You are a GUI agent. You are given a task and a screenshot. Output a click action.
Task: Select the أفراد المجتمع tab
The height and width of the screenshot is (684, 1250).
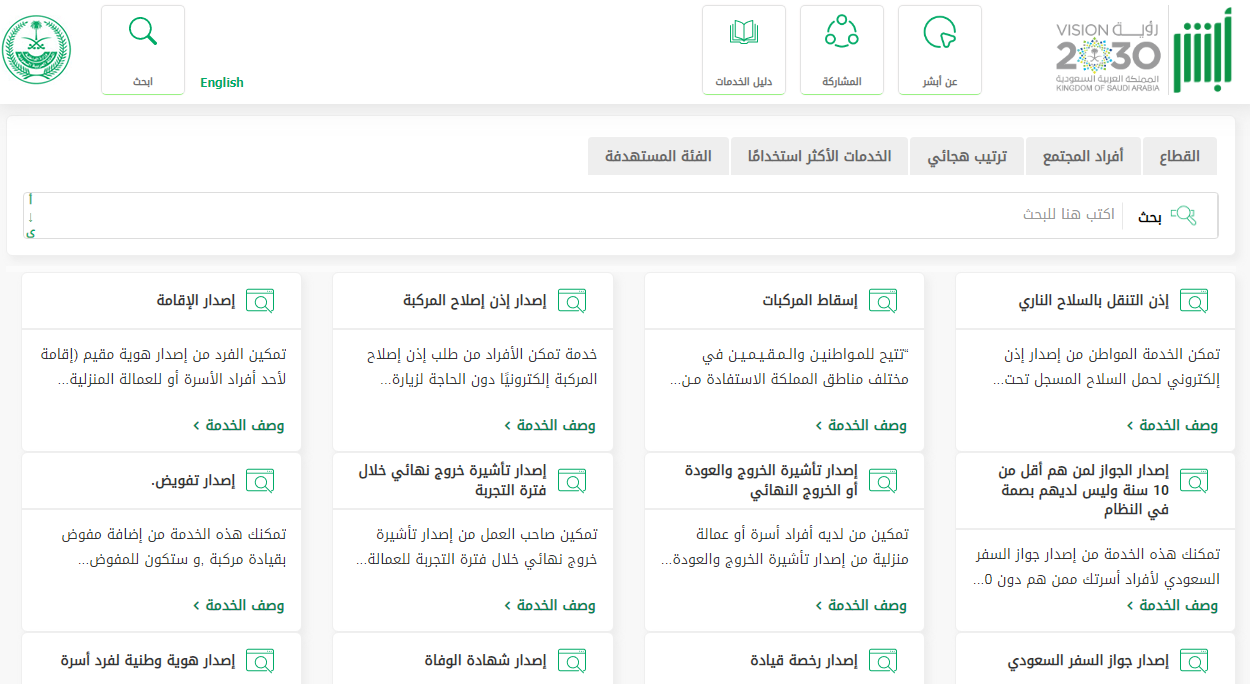pyautogui.click(x=1083, y=157)
